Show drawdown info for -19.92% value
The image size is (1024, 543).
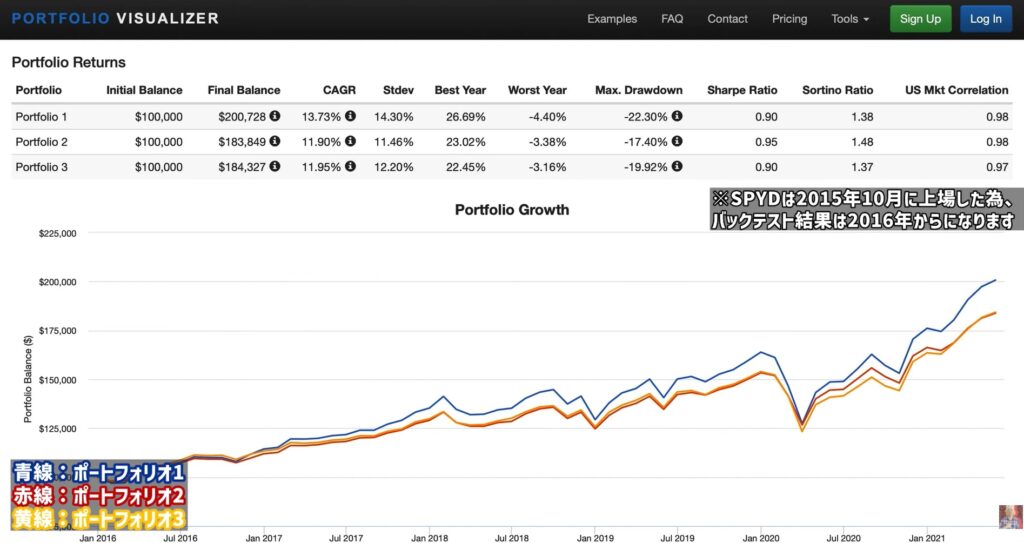677,166
